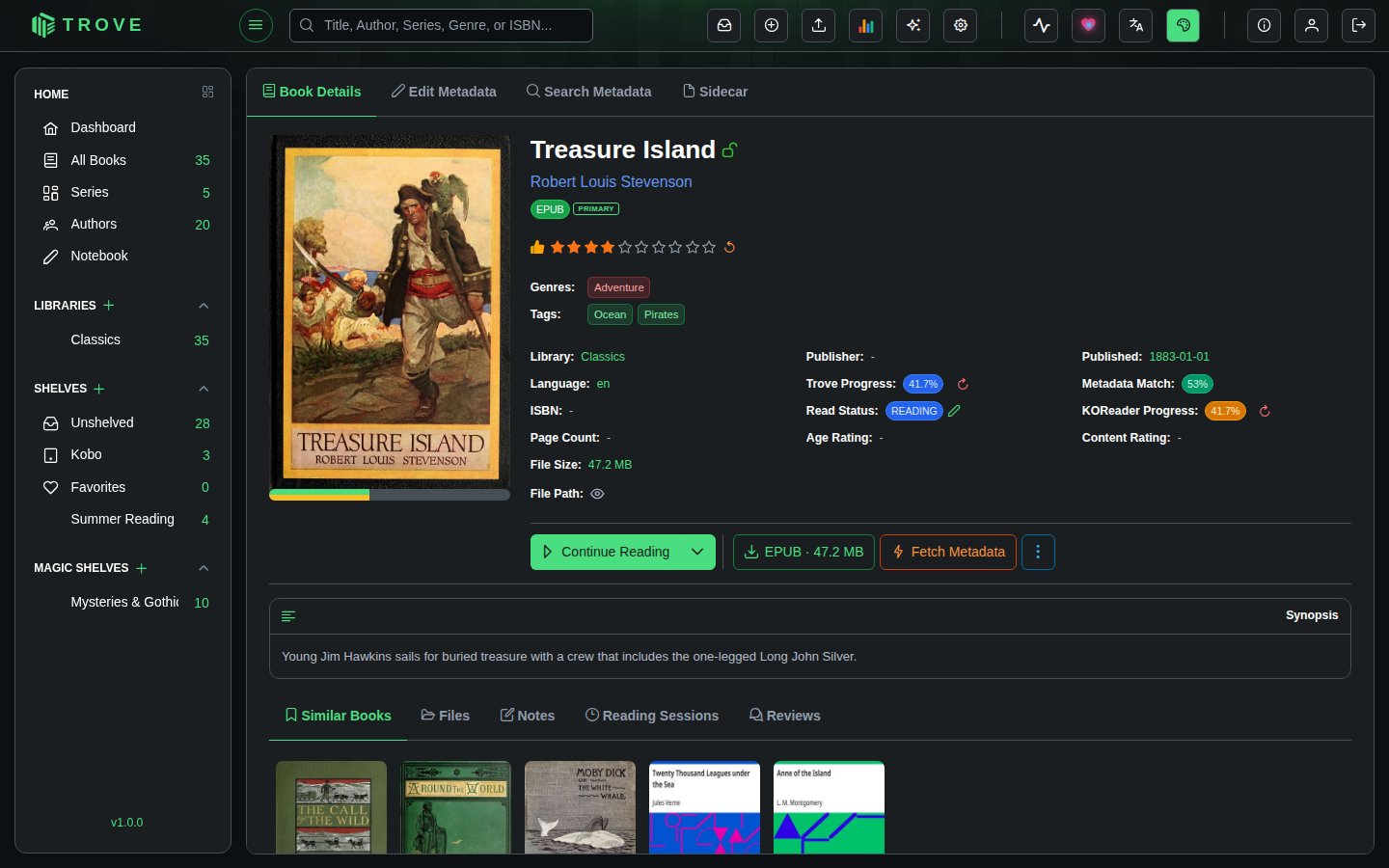
Task: Open the language translate icon
Action: [x=1136, y=25]
